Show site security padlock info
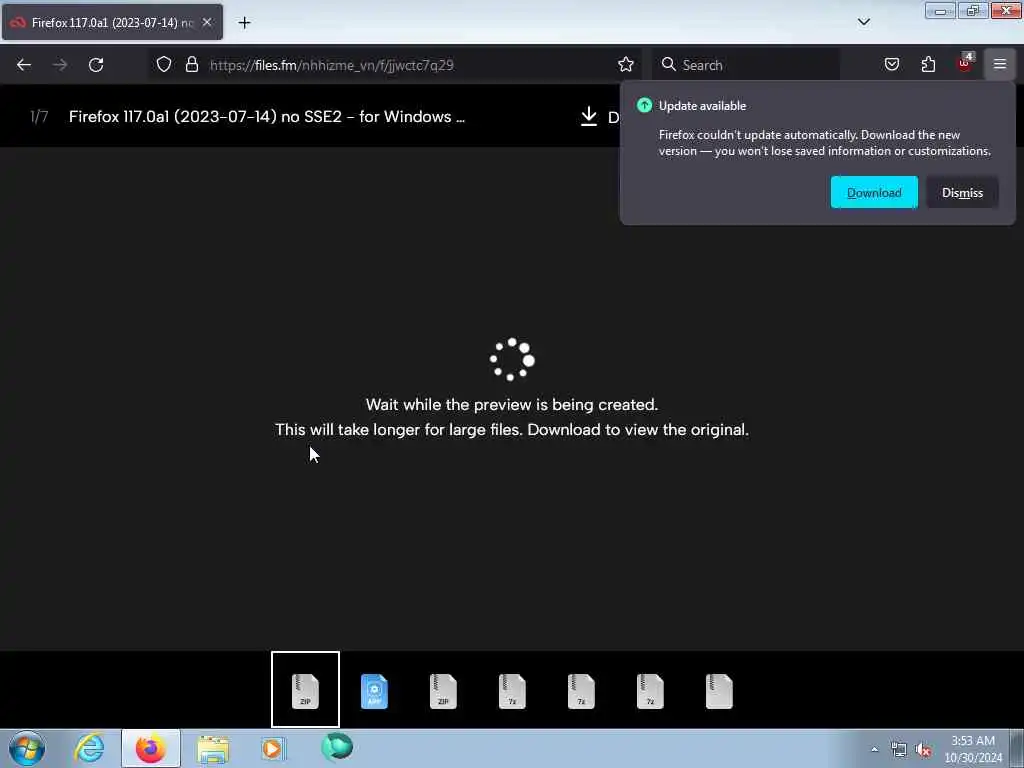 (x=191, y=64)
